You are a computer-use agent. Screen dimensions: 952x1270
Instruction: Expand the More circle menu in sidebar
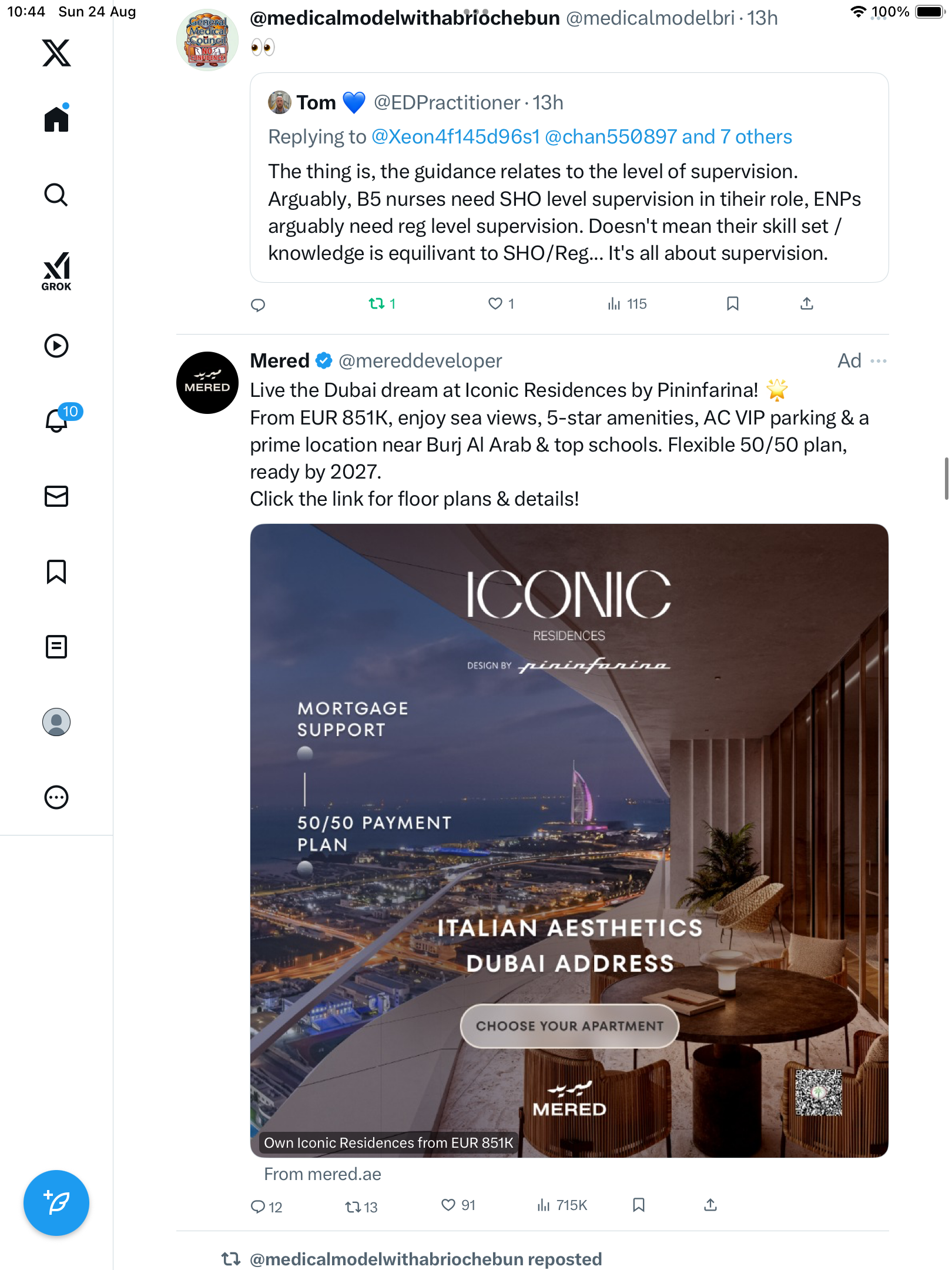[56, 797]
